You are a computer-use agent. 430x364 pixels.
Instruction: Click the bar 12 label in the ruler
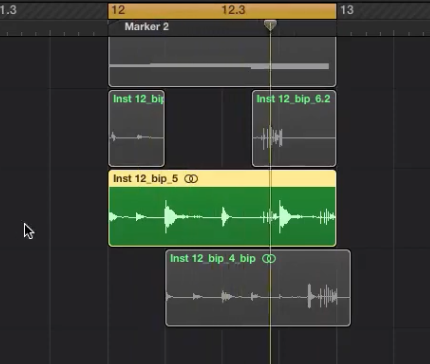tap(118, 10)
